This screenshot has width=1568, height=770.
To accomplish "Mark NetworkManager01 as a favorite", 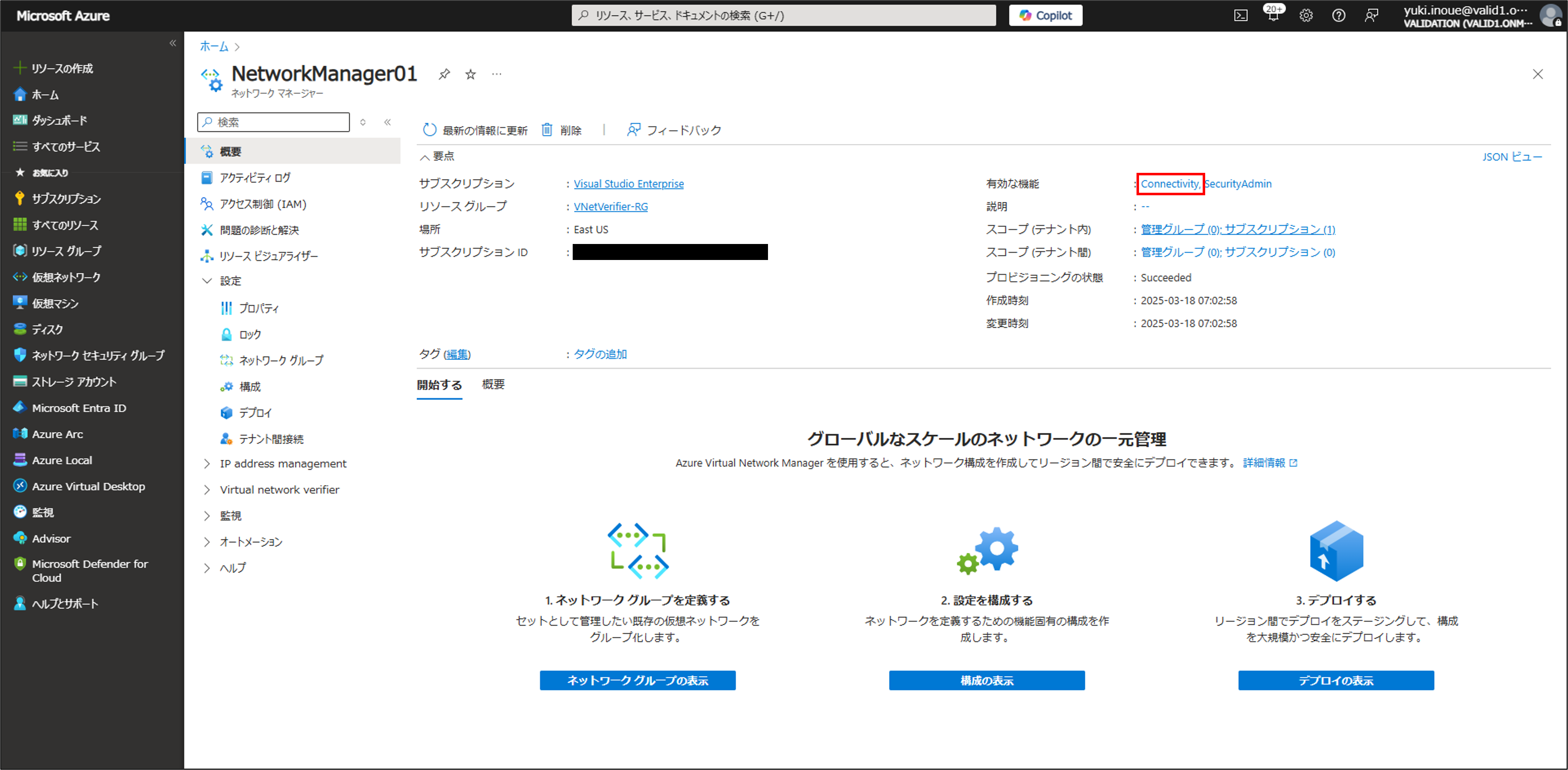I will 471,74.
